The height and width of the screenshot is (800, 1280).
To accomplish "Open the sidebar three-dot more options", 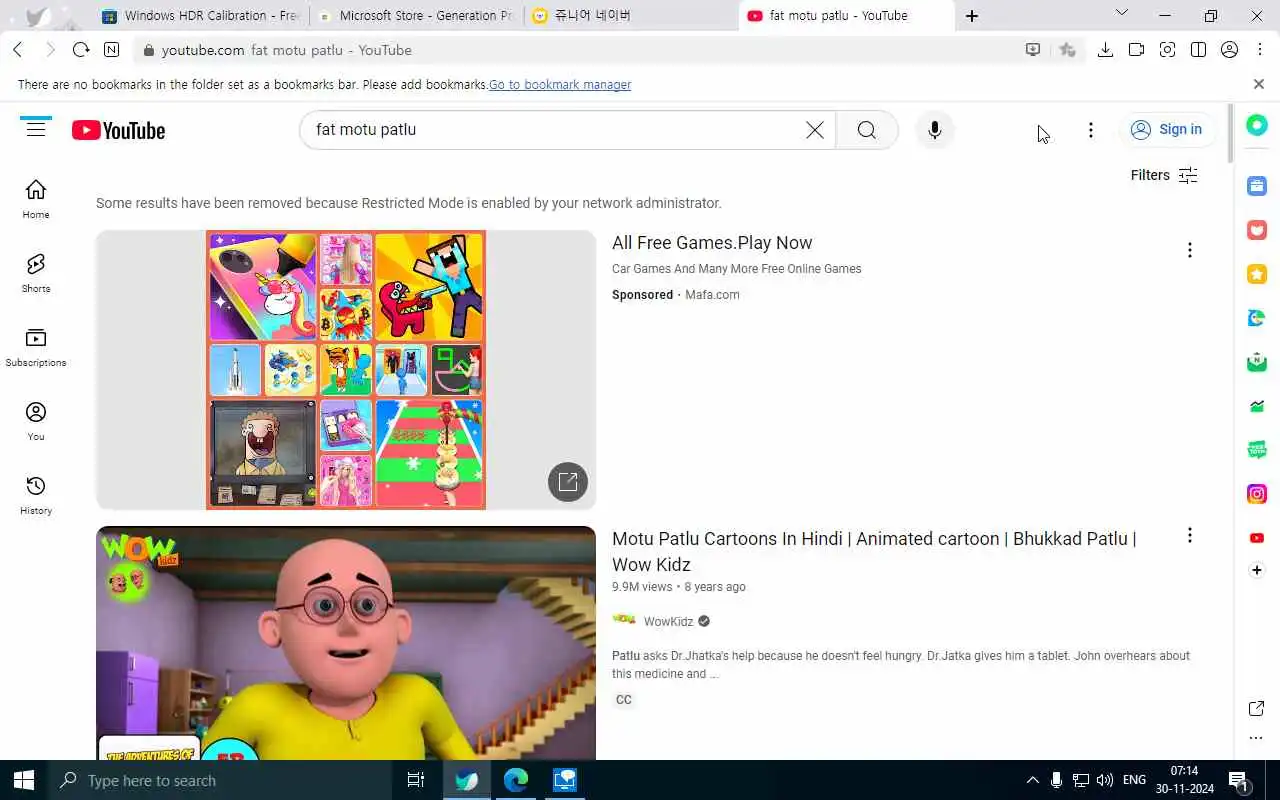I will (x=1257, y=739).
